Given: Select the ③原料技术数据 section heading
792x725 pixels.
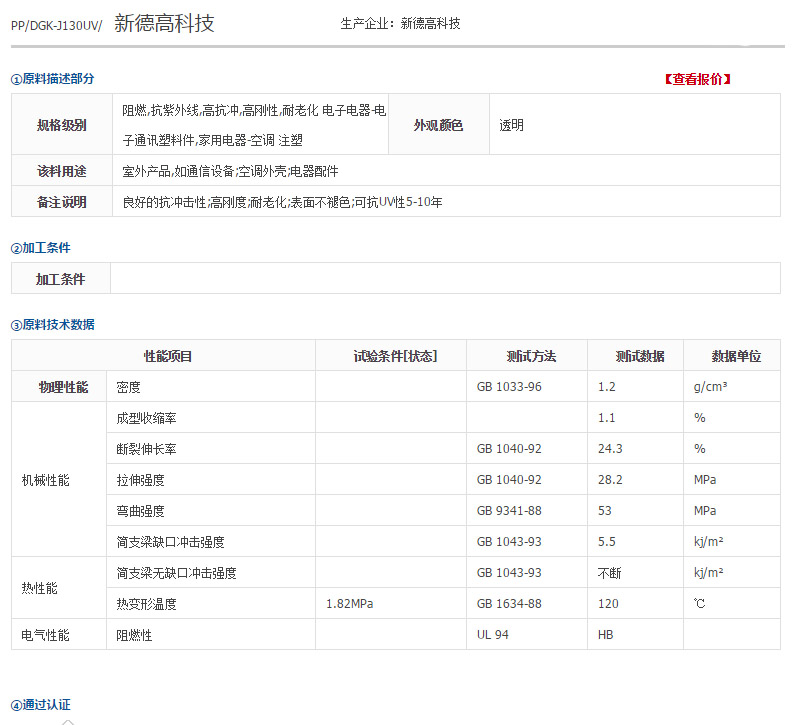Looking at the screenshot, I should click(53, 325).
